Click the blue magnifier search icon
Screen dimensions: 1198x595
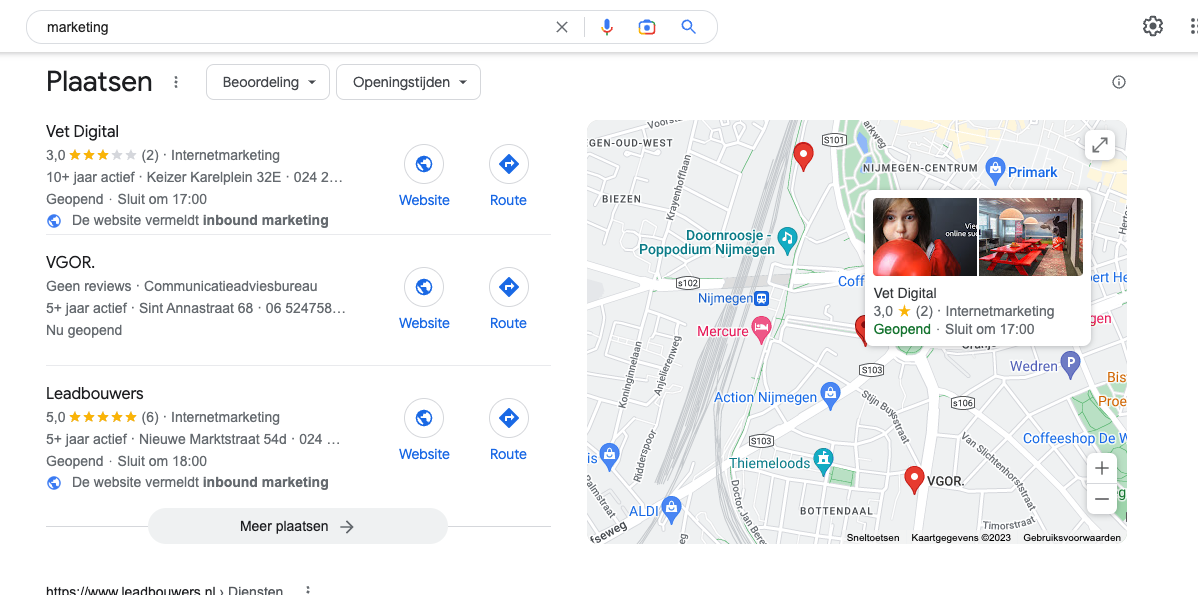click(688, 27)
